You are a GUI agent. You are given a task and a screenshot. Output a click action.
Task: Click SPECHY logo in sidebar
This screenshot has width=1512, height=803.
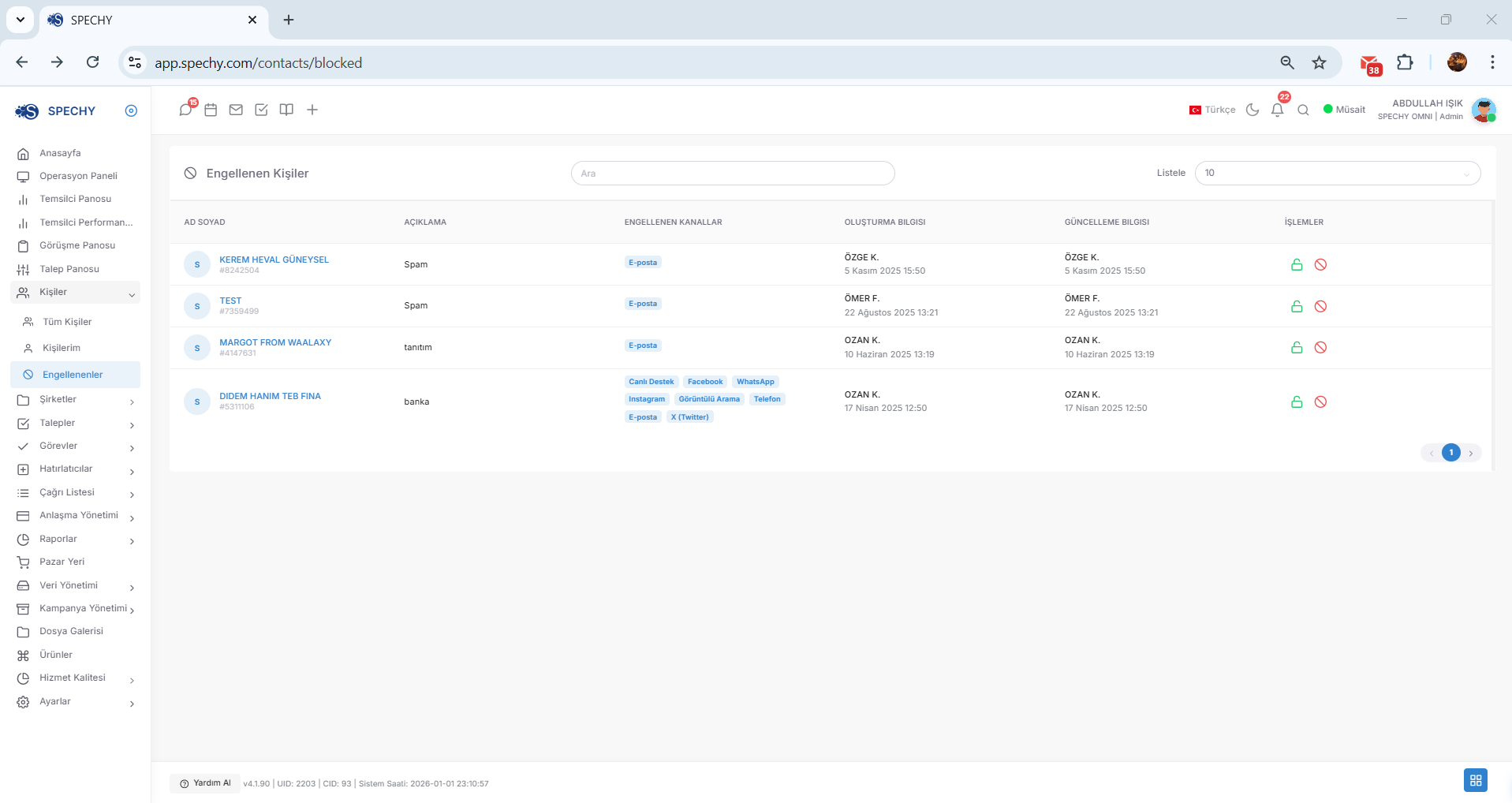click(x=55, y=111)
